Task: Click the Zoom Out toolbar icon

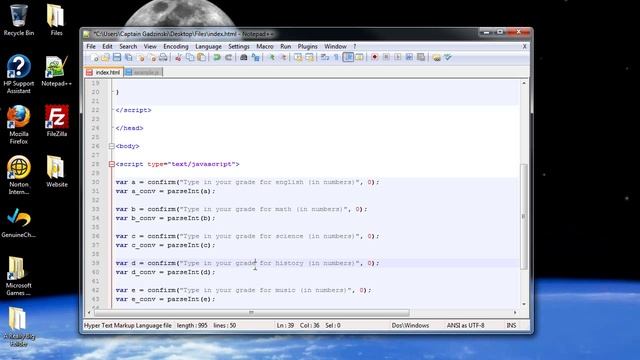Action: click(283, 58)
